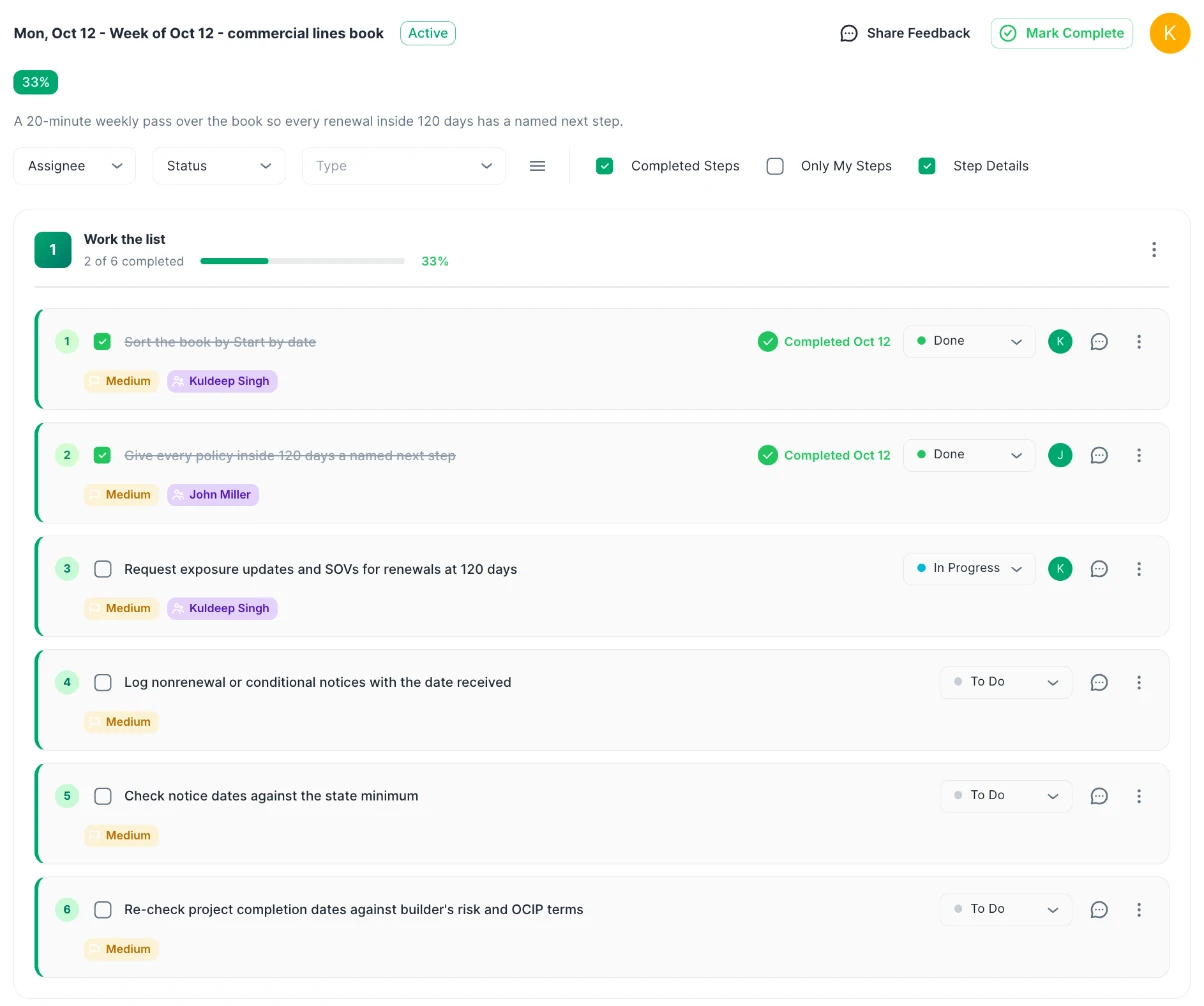Viewport: 1204px width, 1006px height.
Task: Open comments for step 4 Log nonrenewal notices
Action: pos(1099,683)
